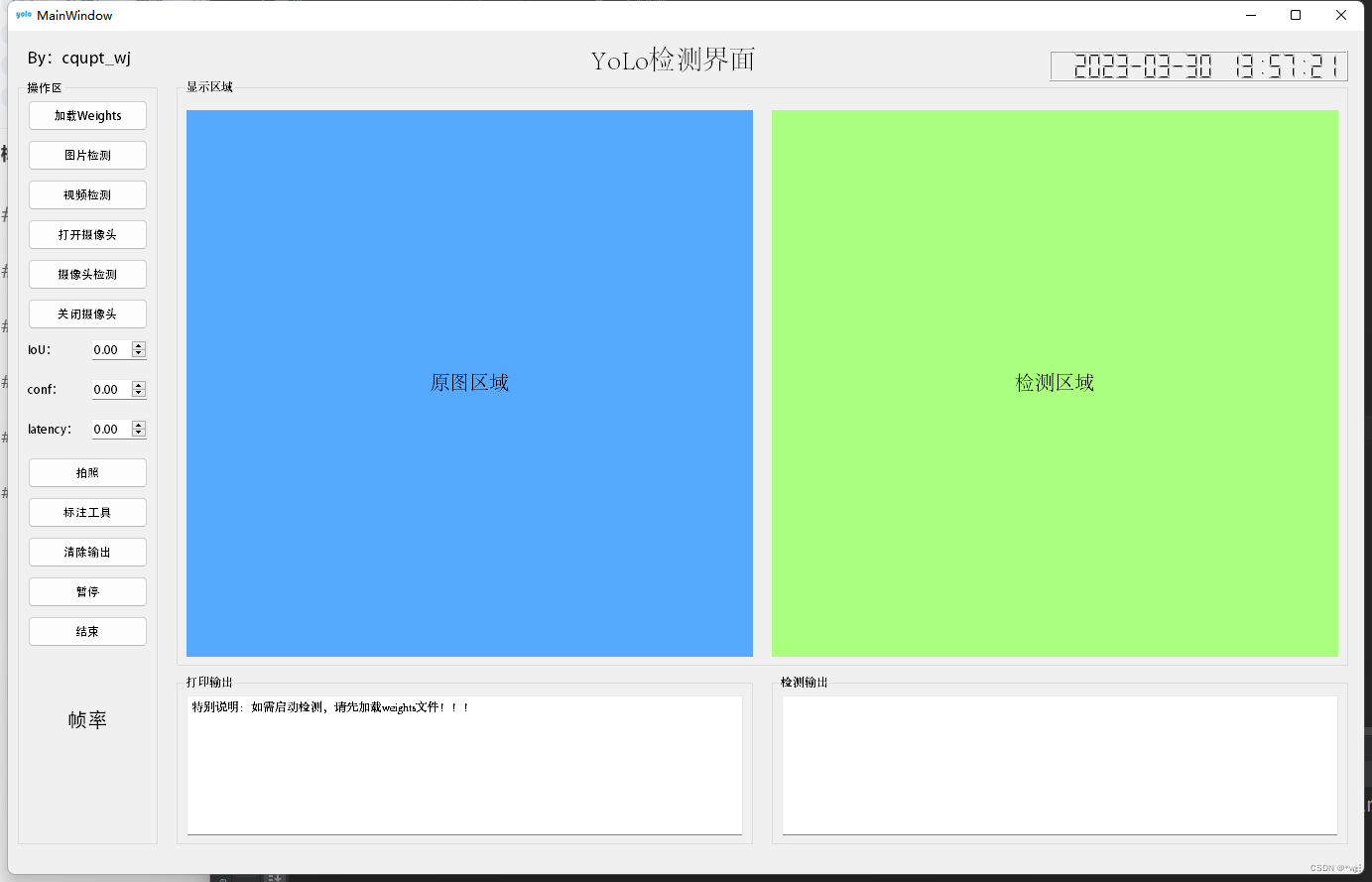Decrease the latency value with down arrow
The image size is (1372, 882).
click(x=139, y=433)
